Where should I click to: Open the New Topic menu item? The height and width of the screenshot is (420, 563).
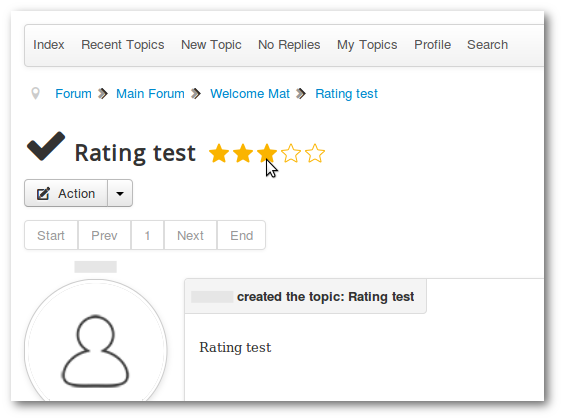[211, 45]
